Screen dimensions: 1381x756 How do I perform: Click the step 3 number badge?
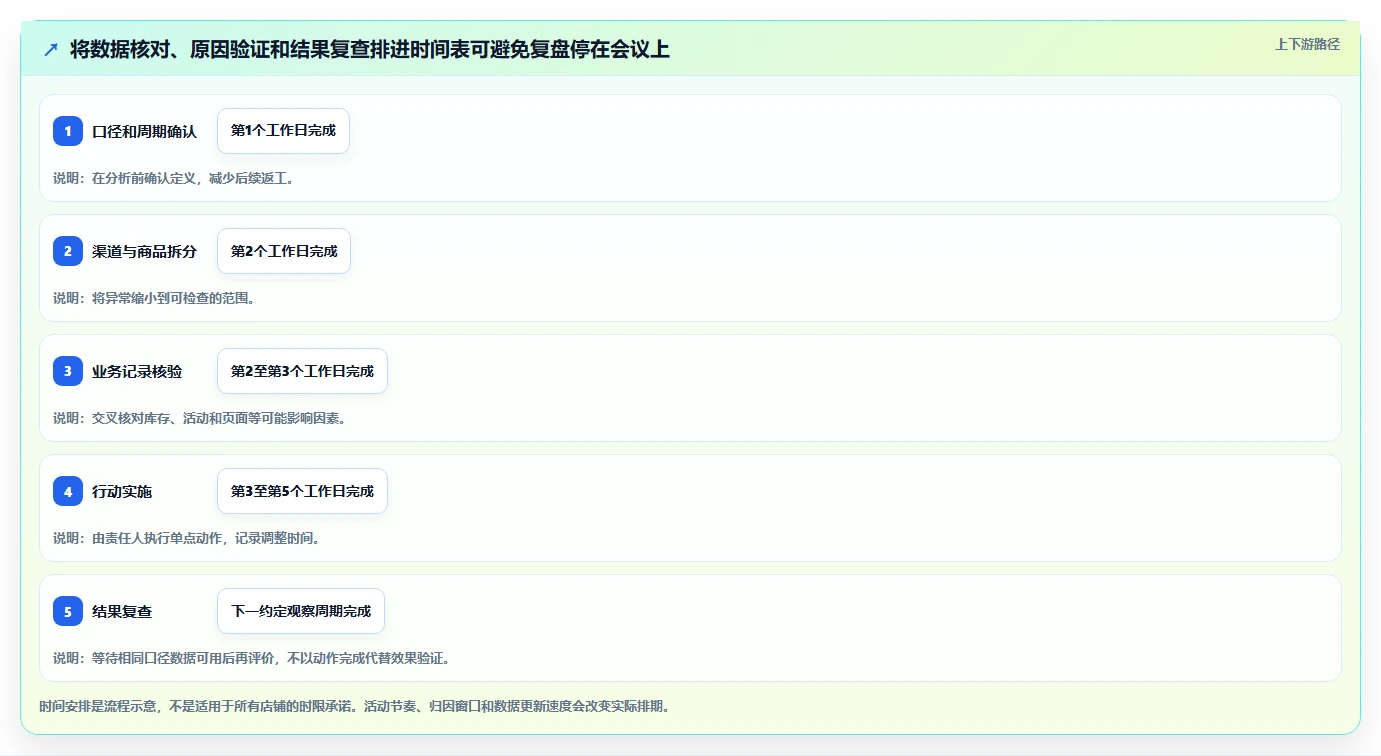[68, 371]
